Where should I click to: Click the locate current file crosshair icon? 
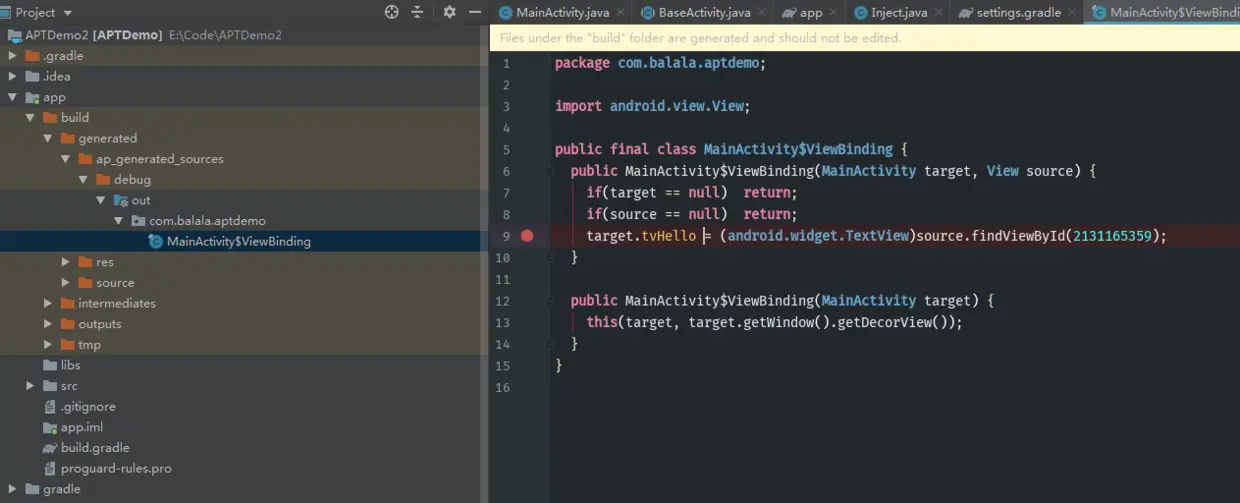point(391,12)
